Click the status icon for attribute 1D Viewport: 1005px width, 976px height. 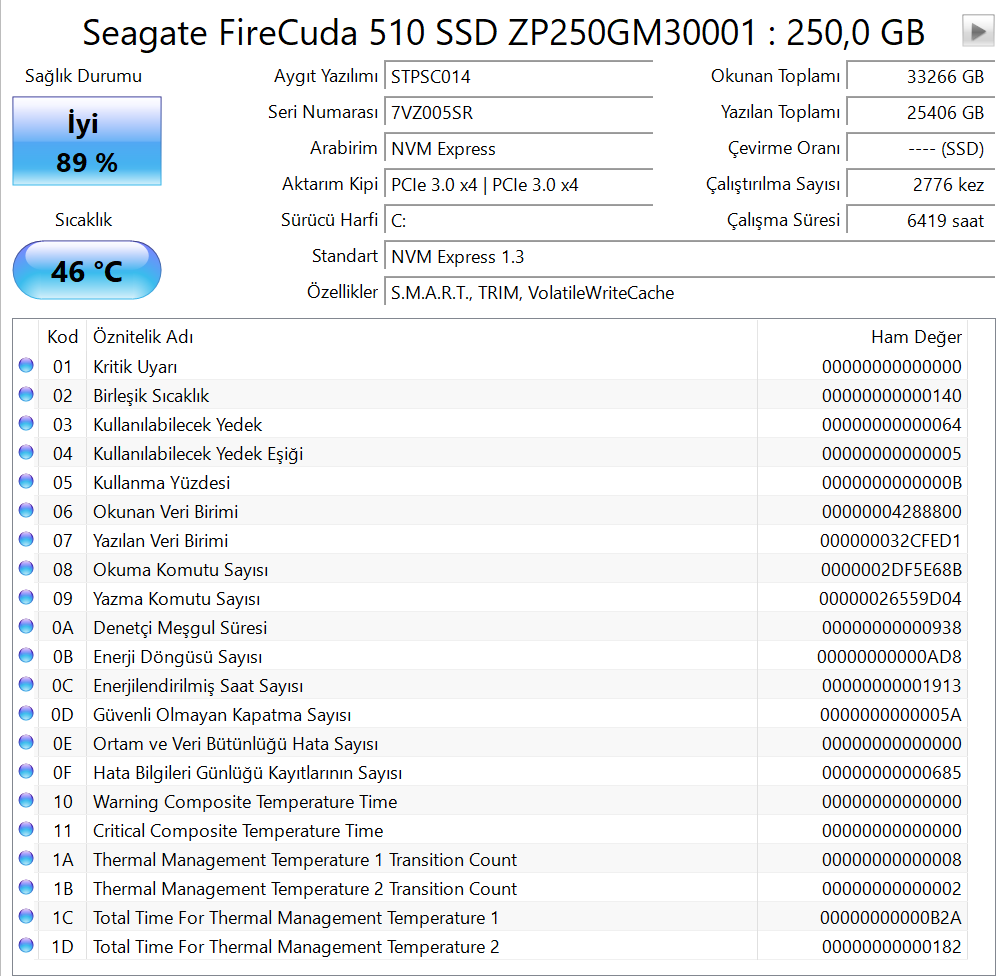[x=26, y=947]
